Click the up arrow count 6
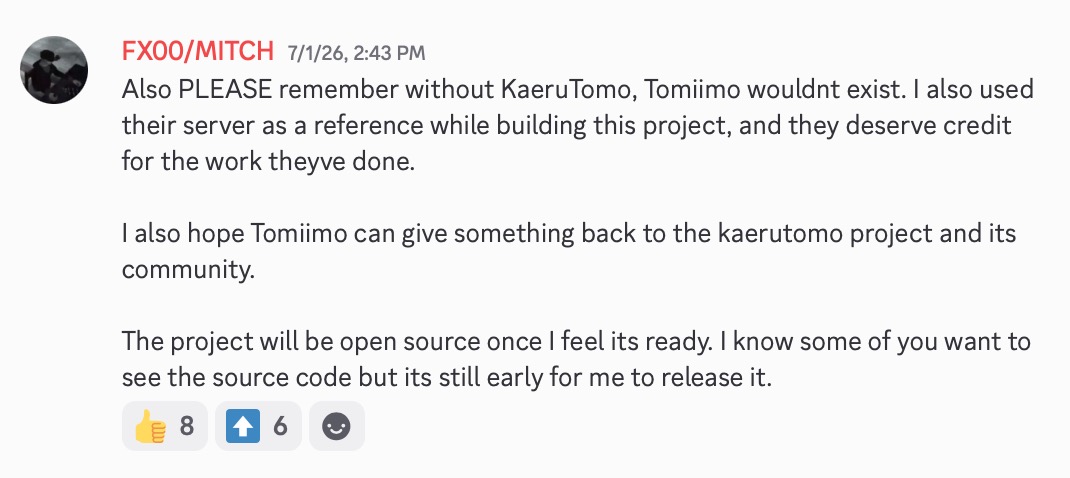This screenshot has height=478, width=1070. click(280, 427)
